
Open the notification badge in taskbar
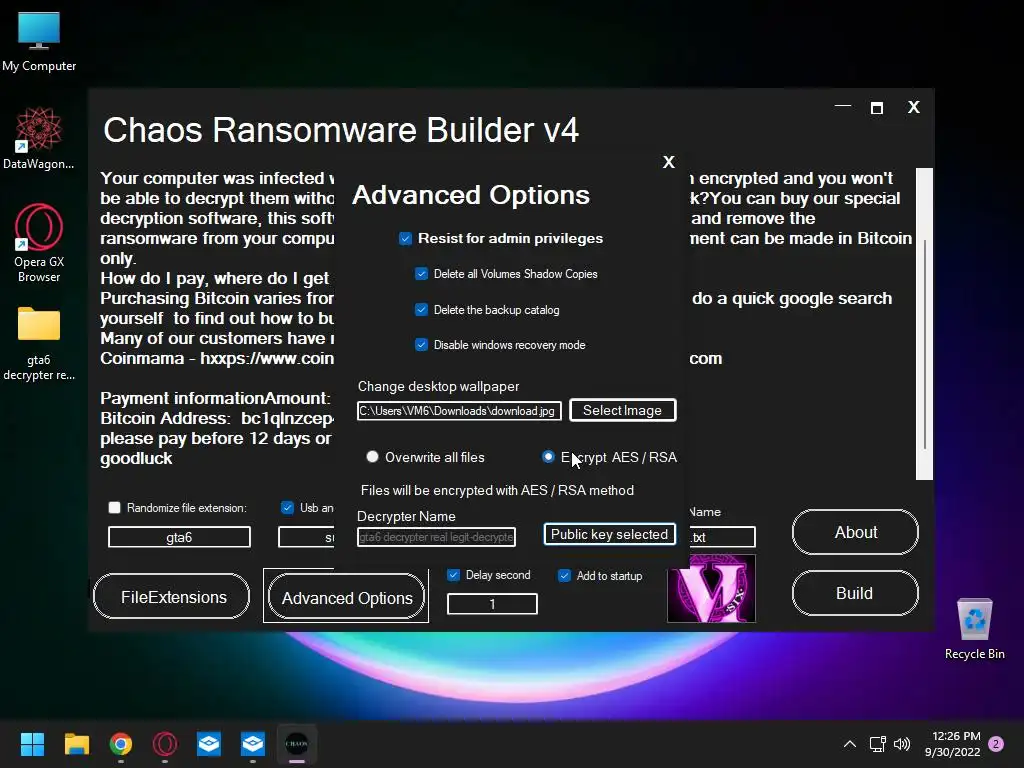996,744
